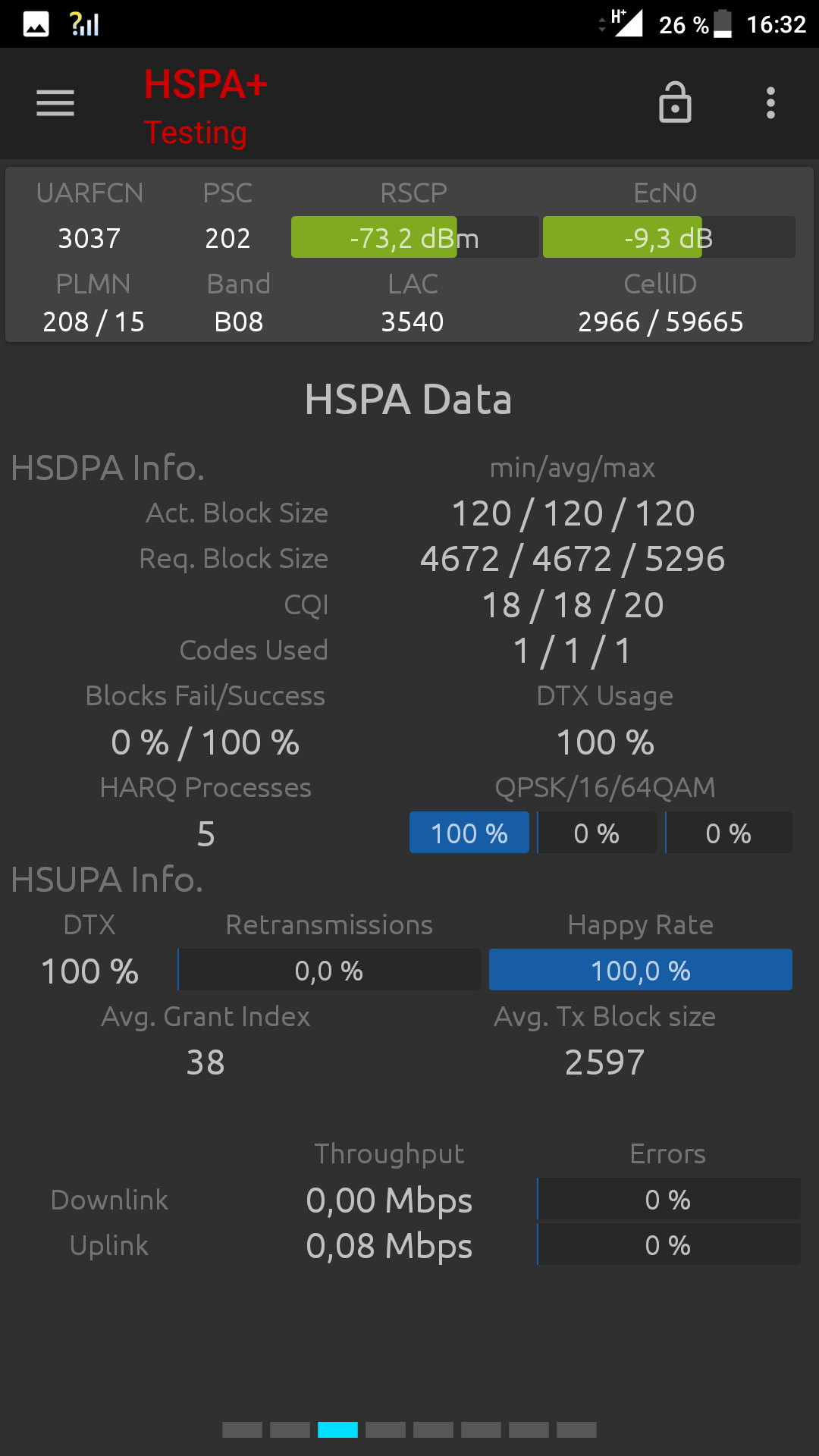Tap the H+ network signal icon

click(626, 23)
